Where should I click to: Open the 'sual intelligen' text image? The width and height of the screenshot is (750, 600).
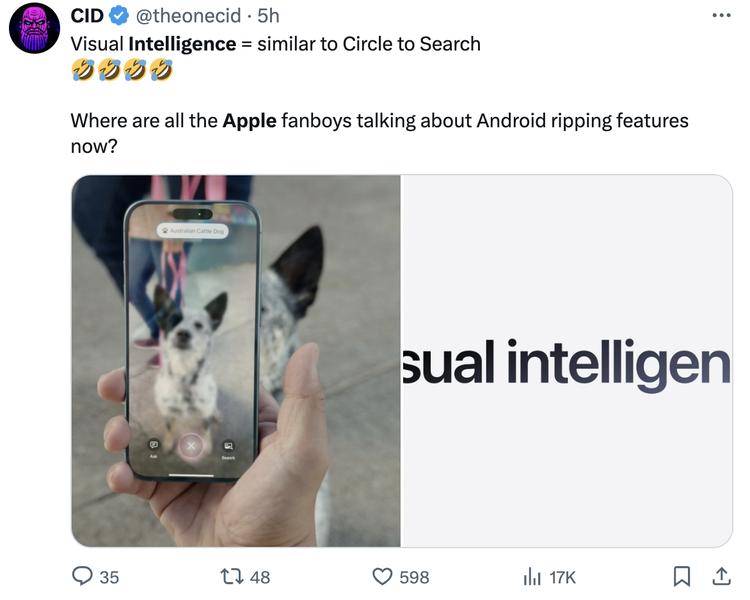[x=566, y=361]
